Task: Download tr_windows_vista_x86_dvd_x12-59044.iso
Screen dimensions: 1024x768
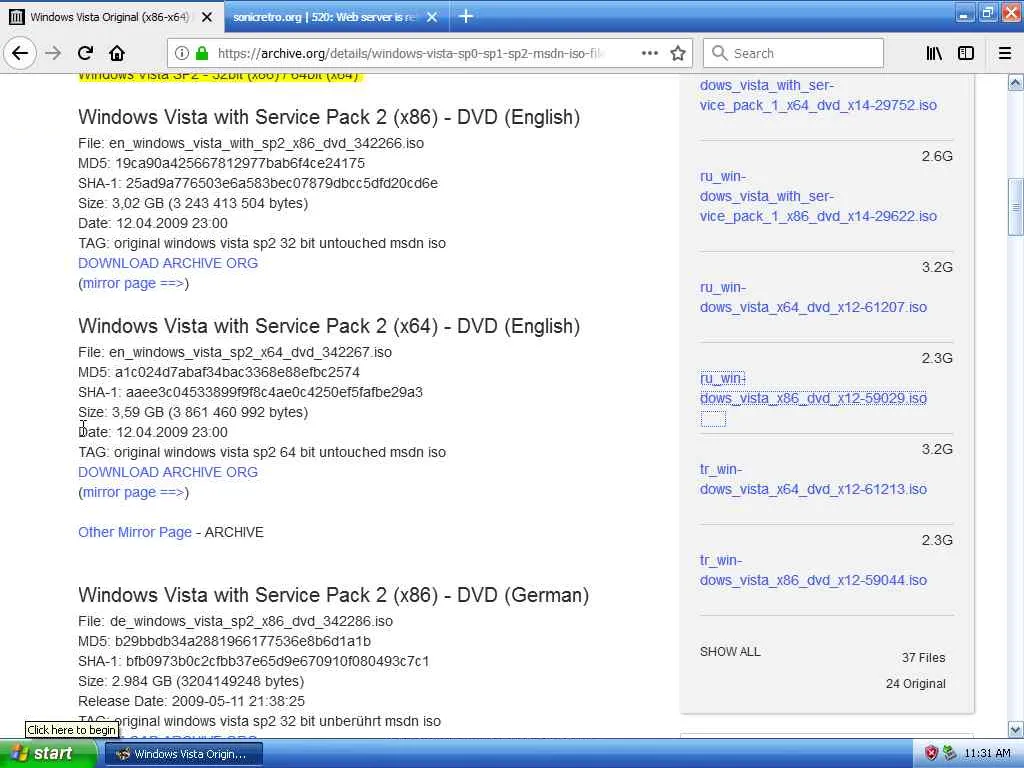Action: 813,570
